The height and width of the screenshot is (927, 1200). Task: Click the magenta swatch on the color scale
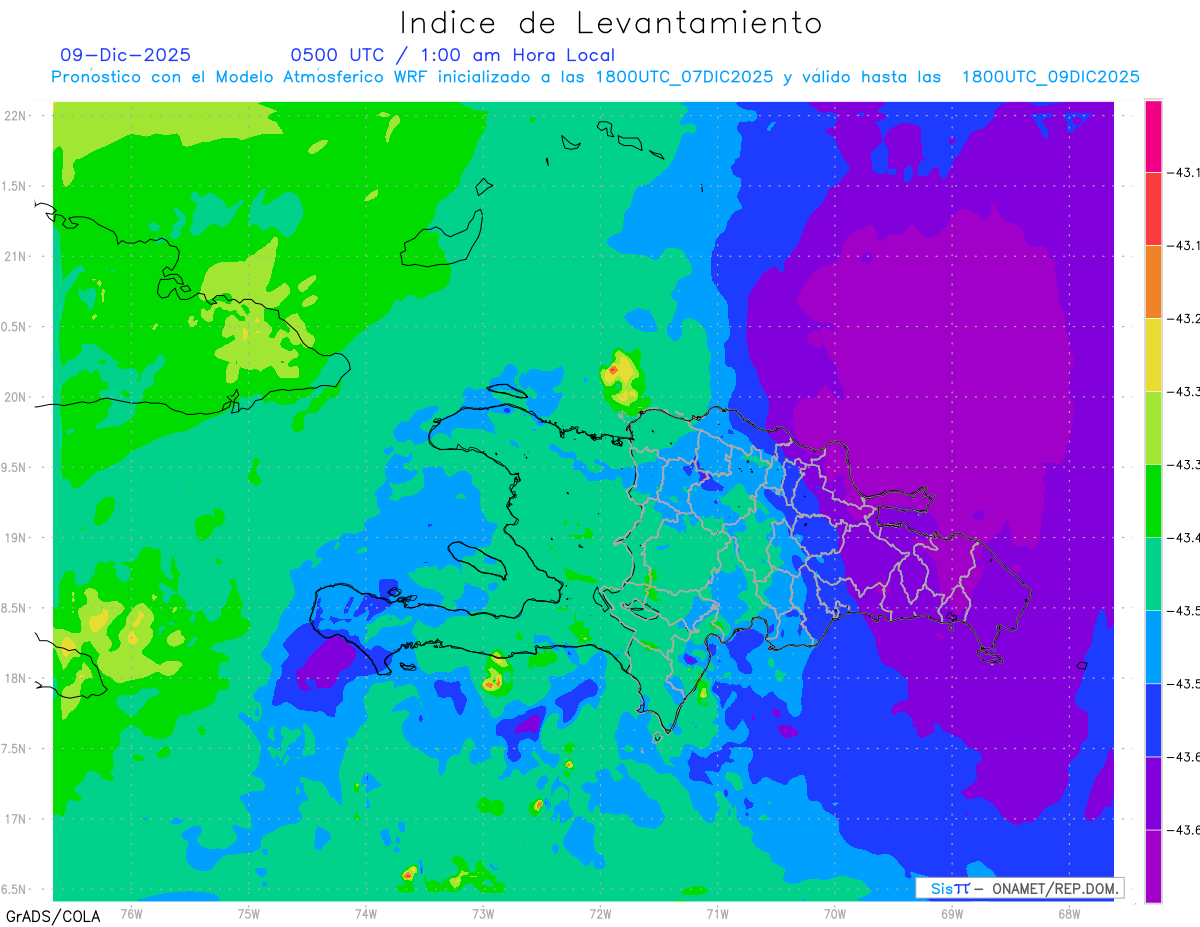pos(1153,136)
